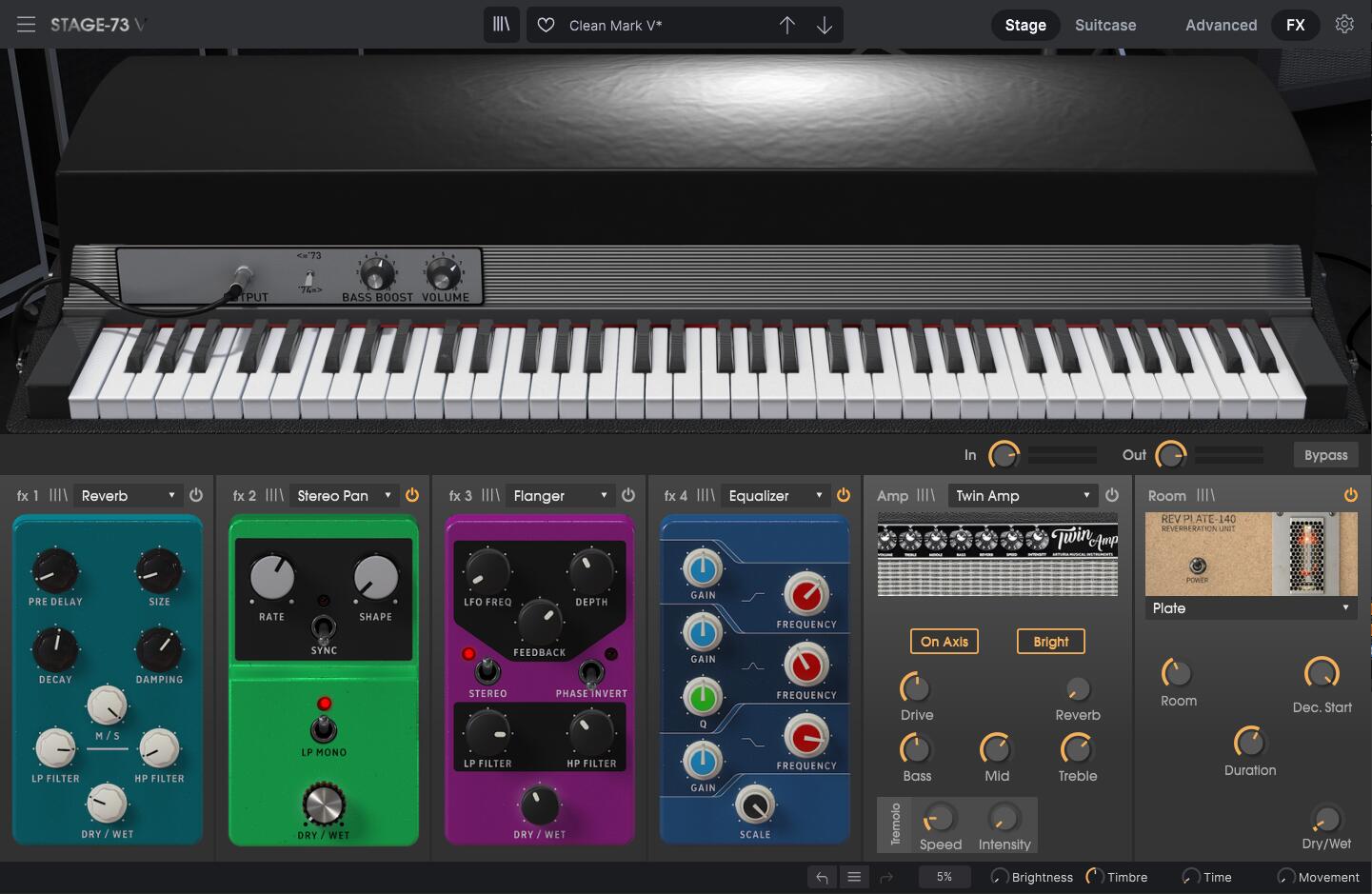The image size is (1372, 894).
Task: Click the redo arrow icon
Action: tap(886, 877)
